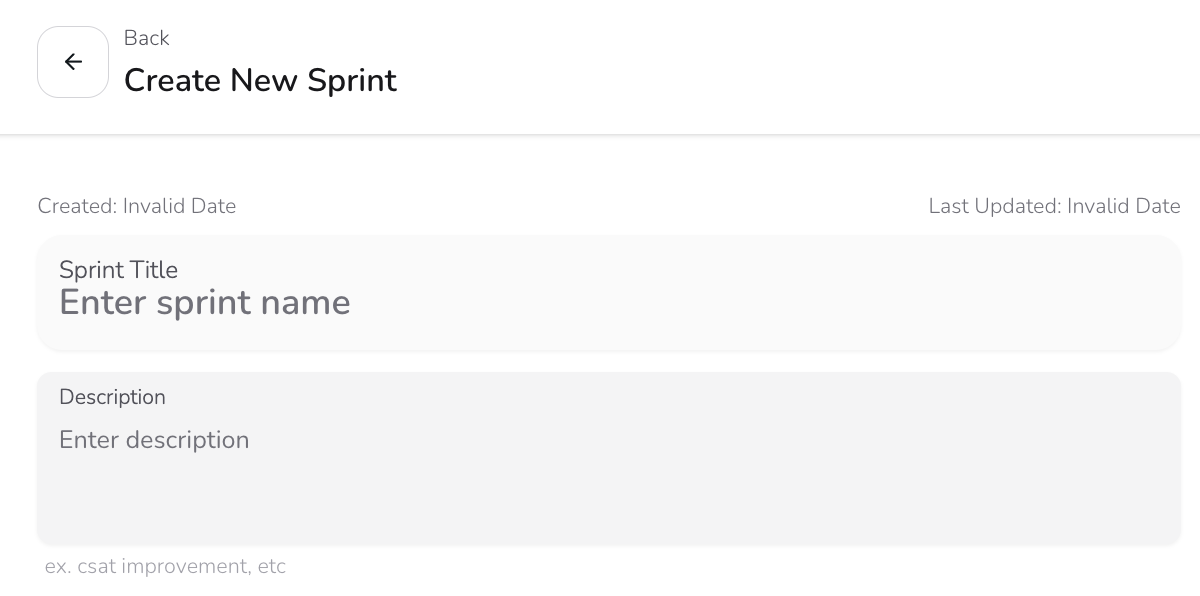Click the "Sprint Title" field label
The image size is (1200, 596).
click(x=118, y=270)
